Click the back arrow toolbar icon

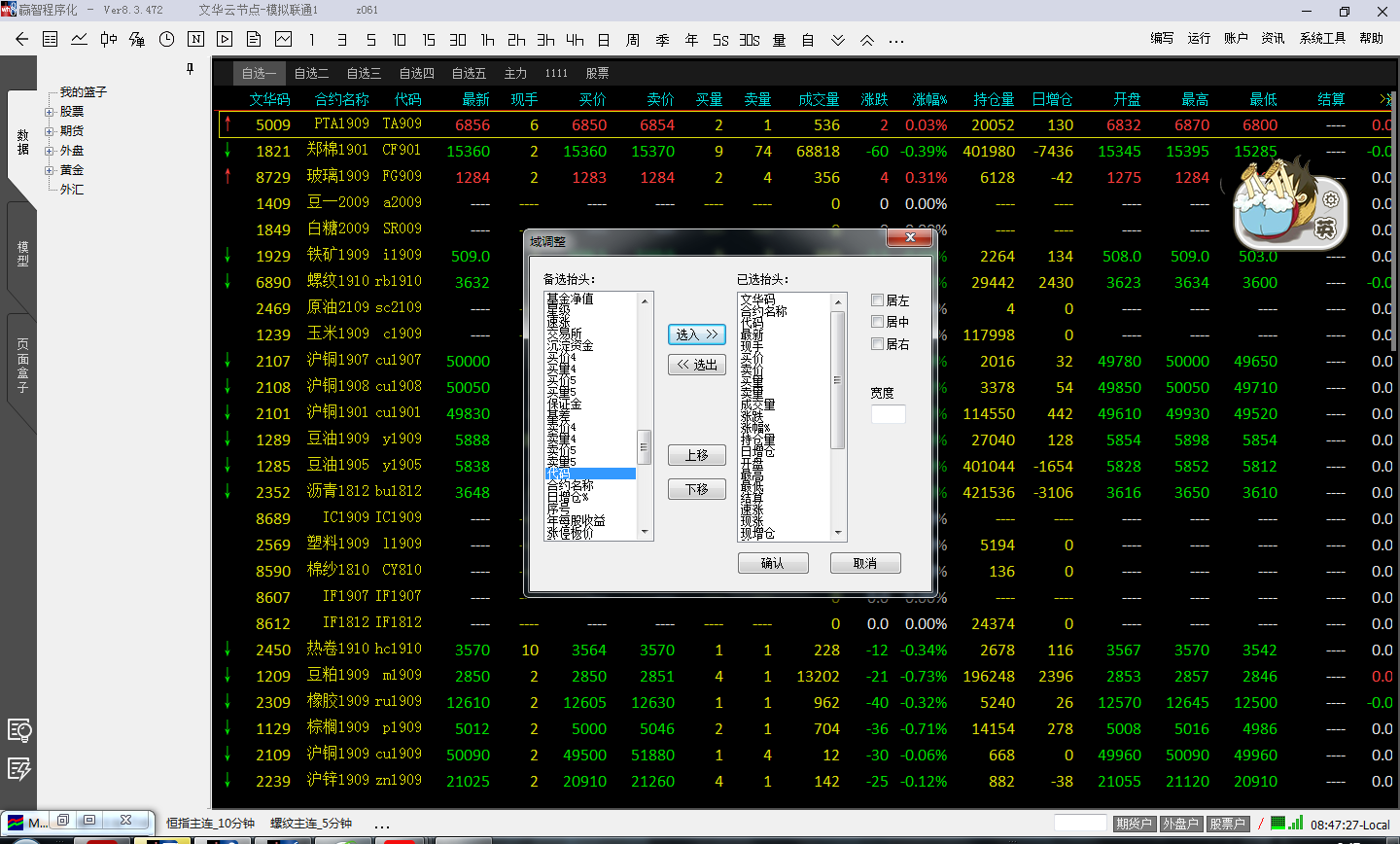pyautogui.click(x=21, y=39)
